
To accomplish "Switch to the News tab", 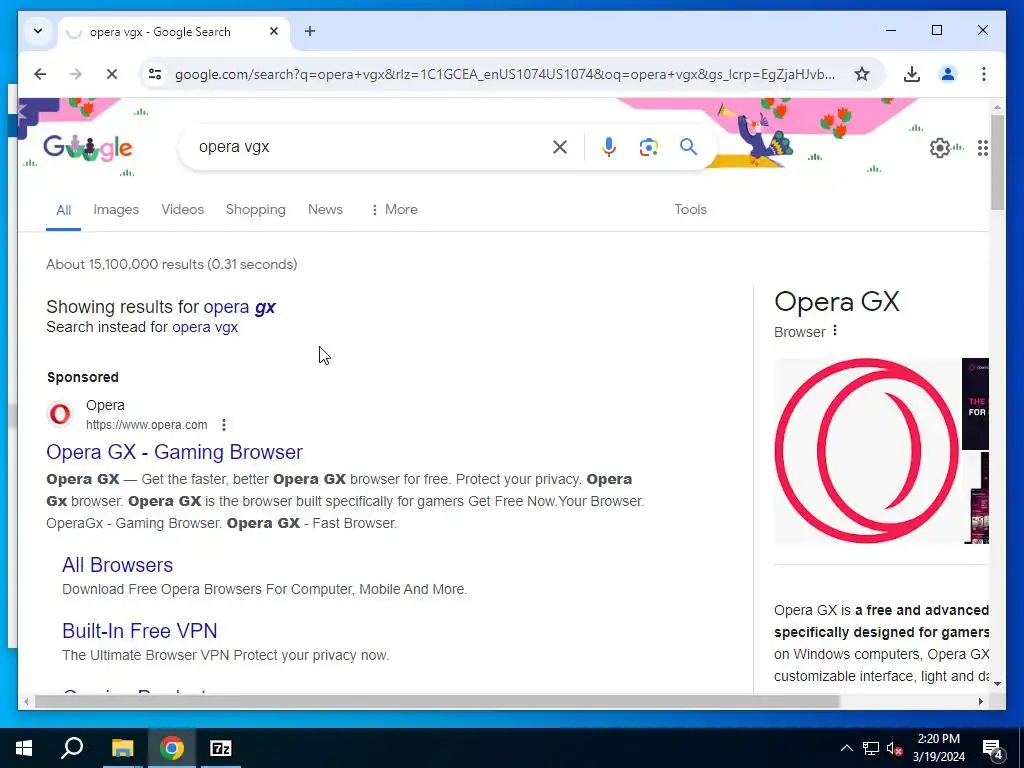I will 325,210.
